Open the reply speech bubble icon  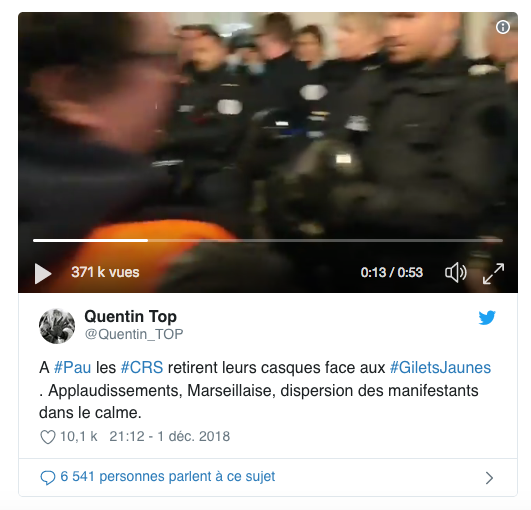[48, 477]
